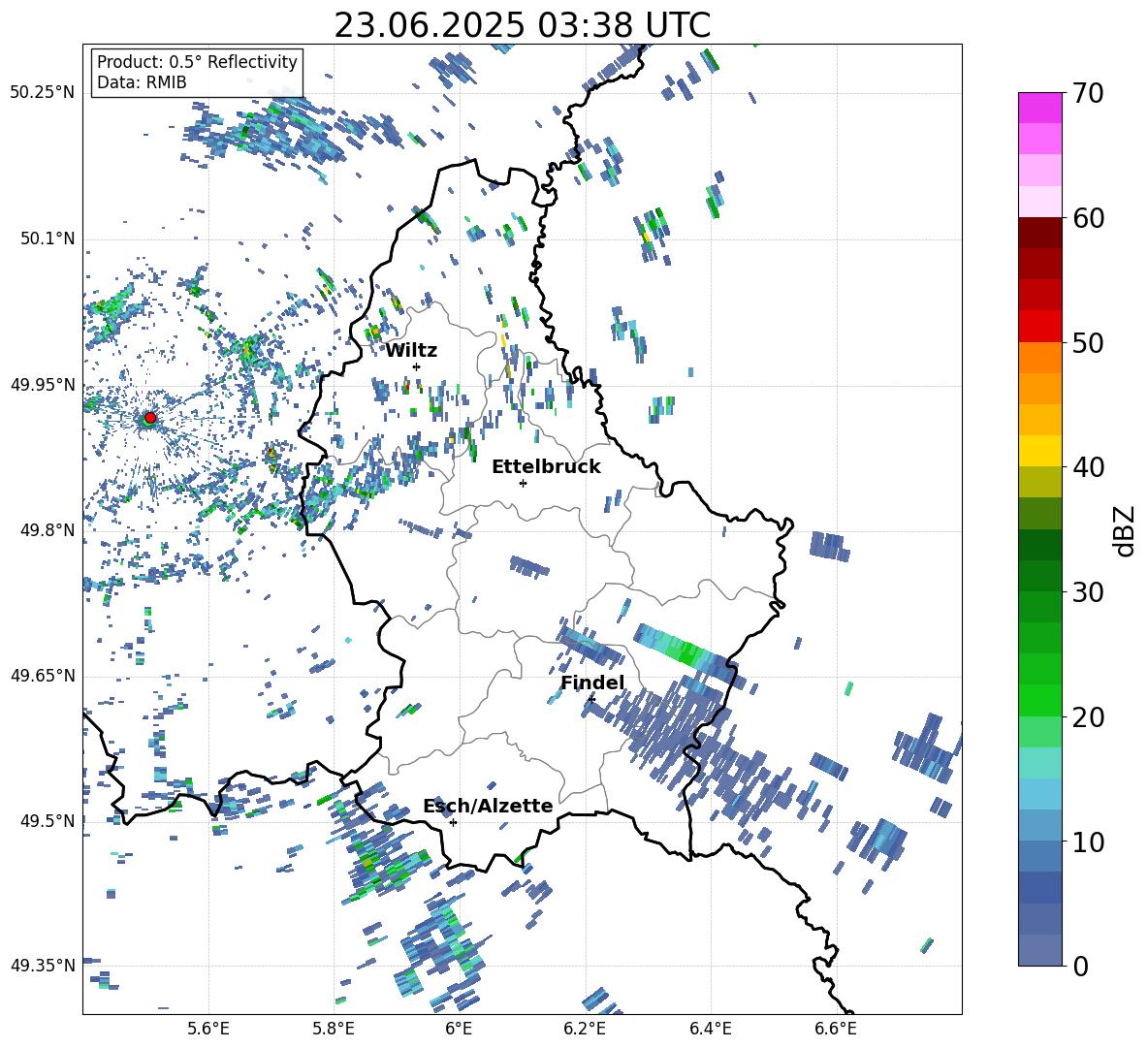Click the 49.8°N latitude label
1148x1048 pixels.
(x=48, y=530)
